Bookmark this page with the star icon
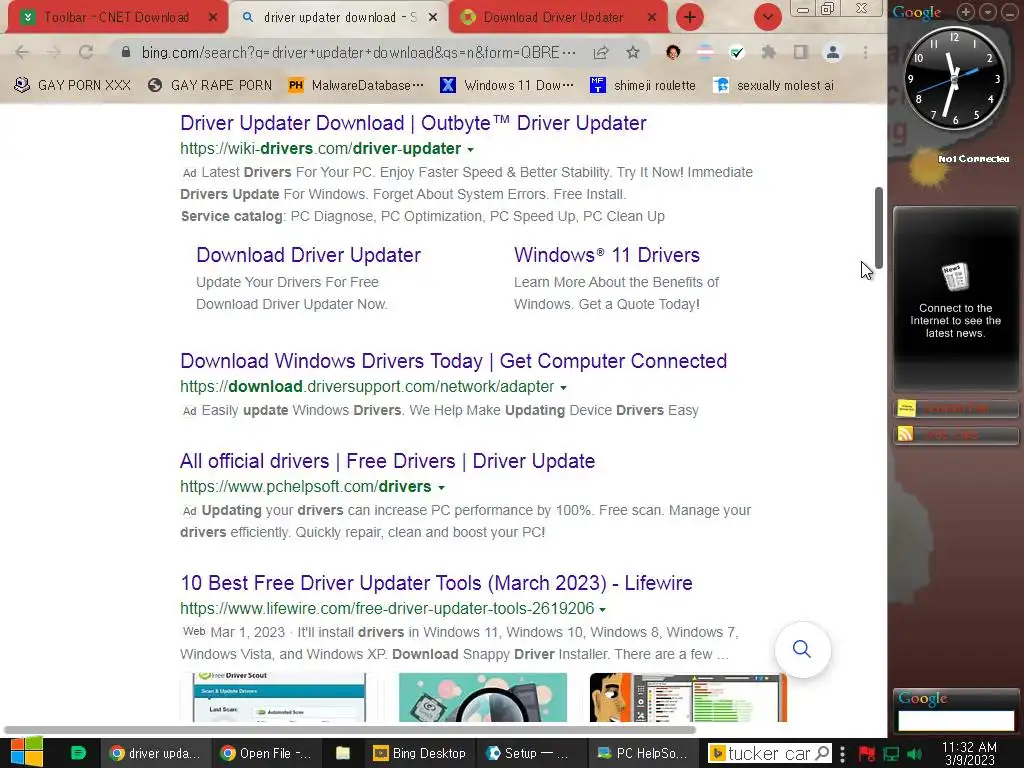This screenshot has height=768, width=1024. coord(632,52)
